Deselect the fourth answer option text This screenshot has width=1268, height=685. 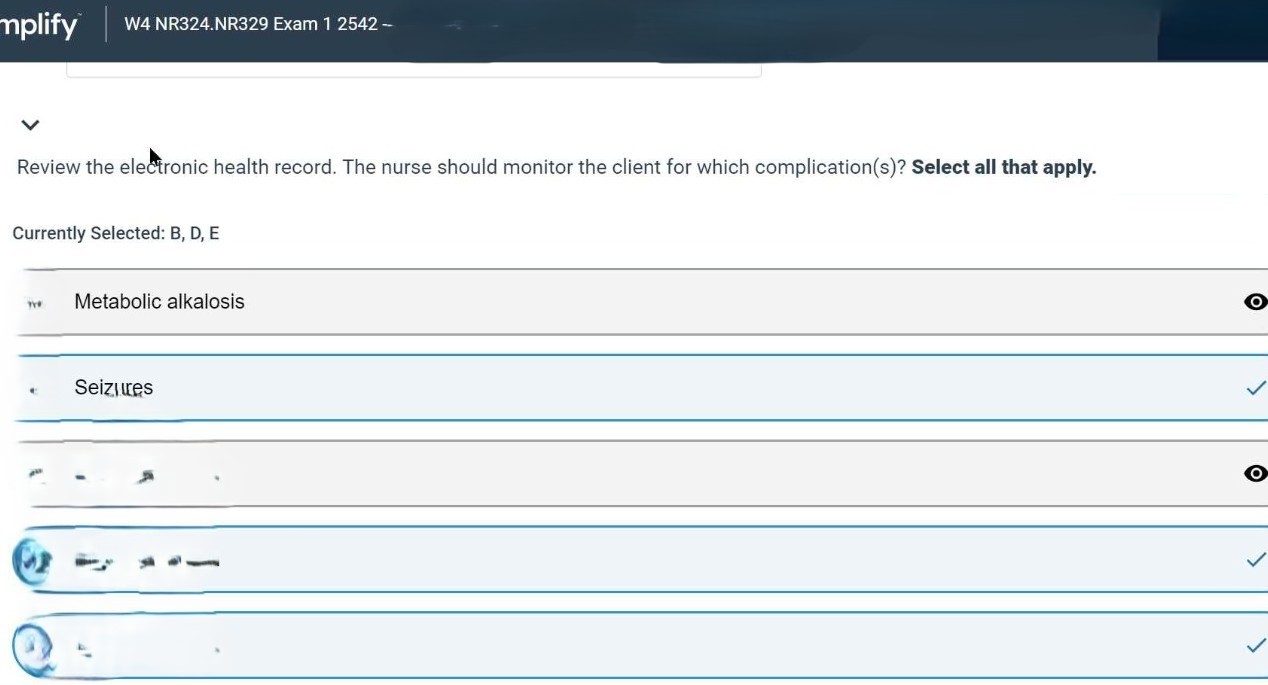click(x=147, y=562)
